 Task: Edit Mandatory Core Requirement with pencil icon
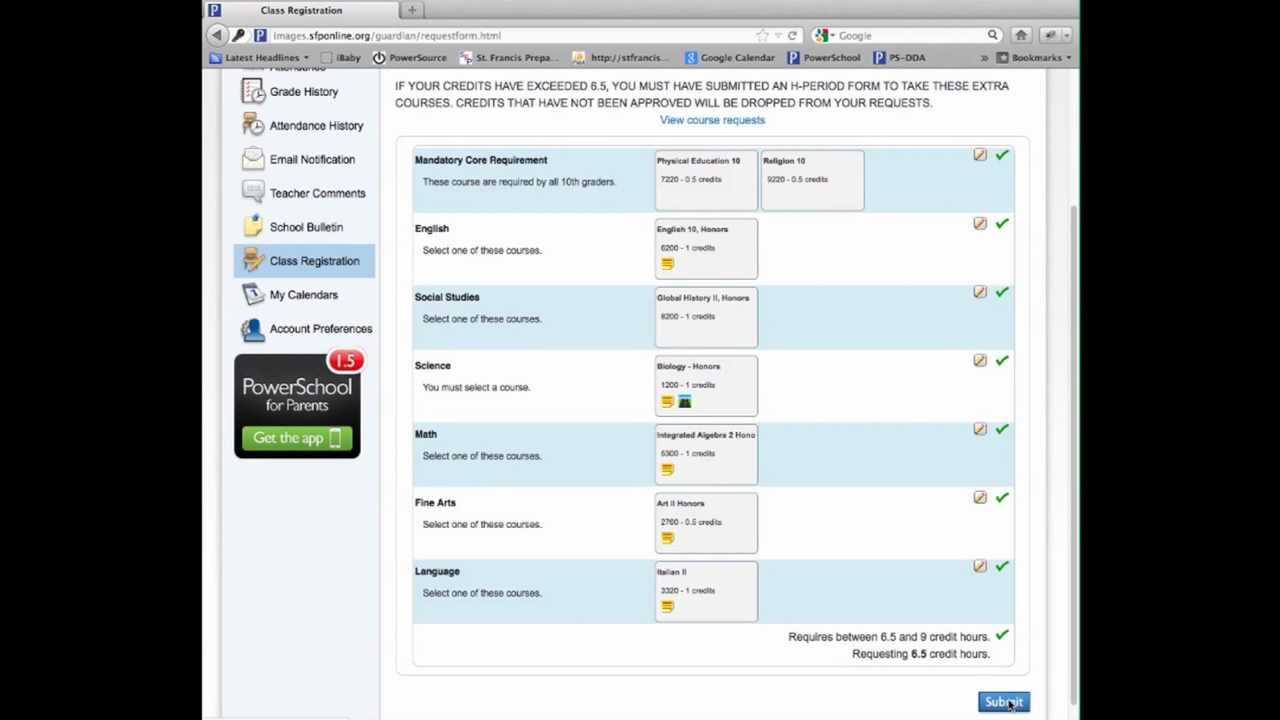pos(980,155)
